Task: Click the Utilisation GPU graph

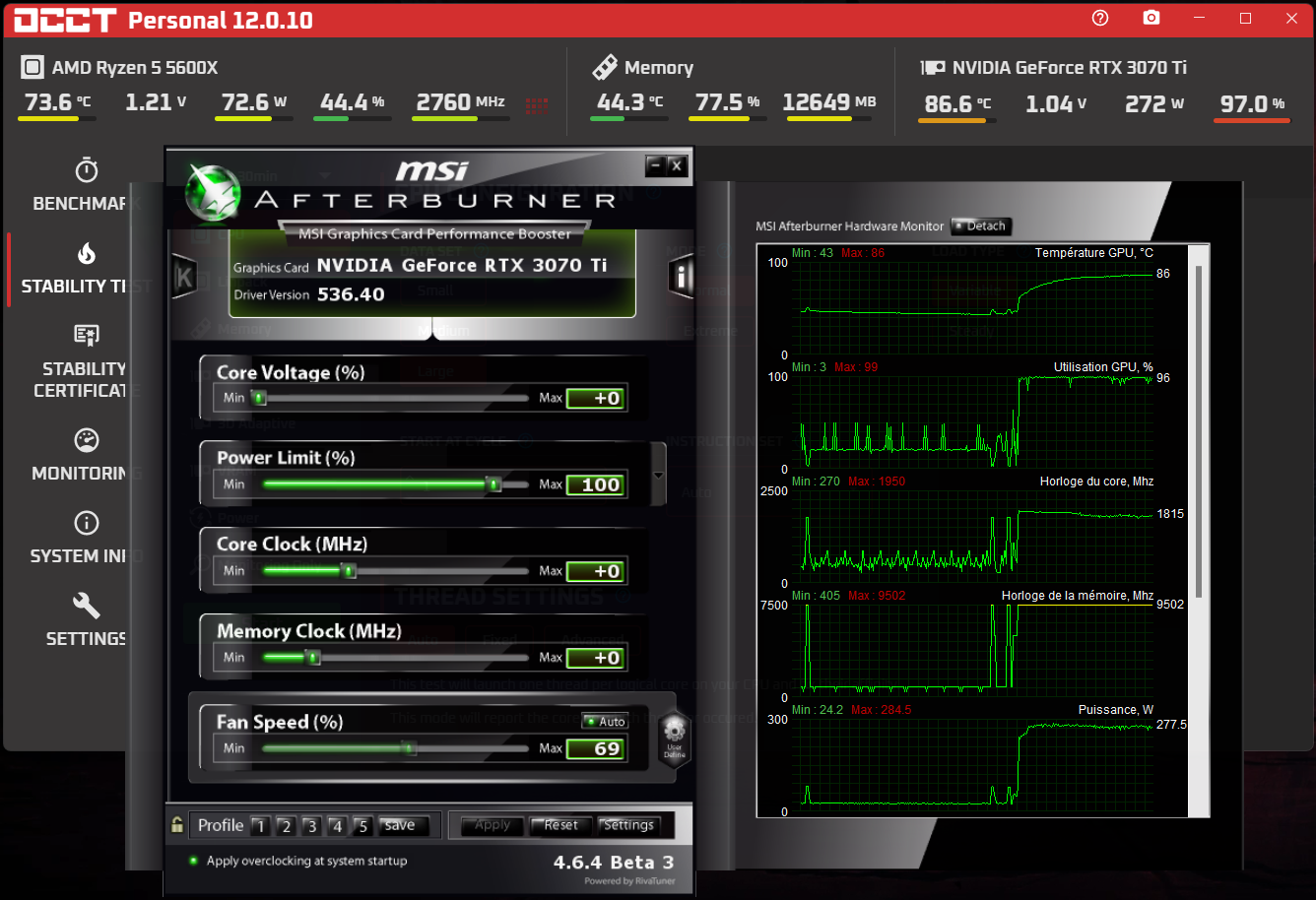Action: [x=973, y=422]
